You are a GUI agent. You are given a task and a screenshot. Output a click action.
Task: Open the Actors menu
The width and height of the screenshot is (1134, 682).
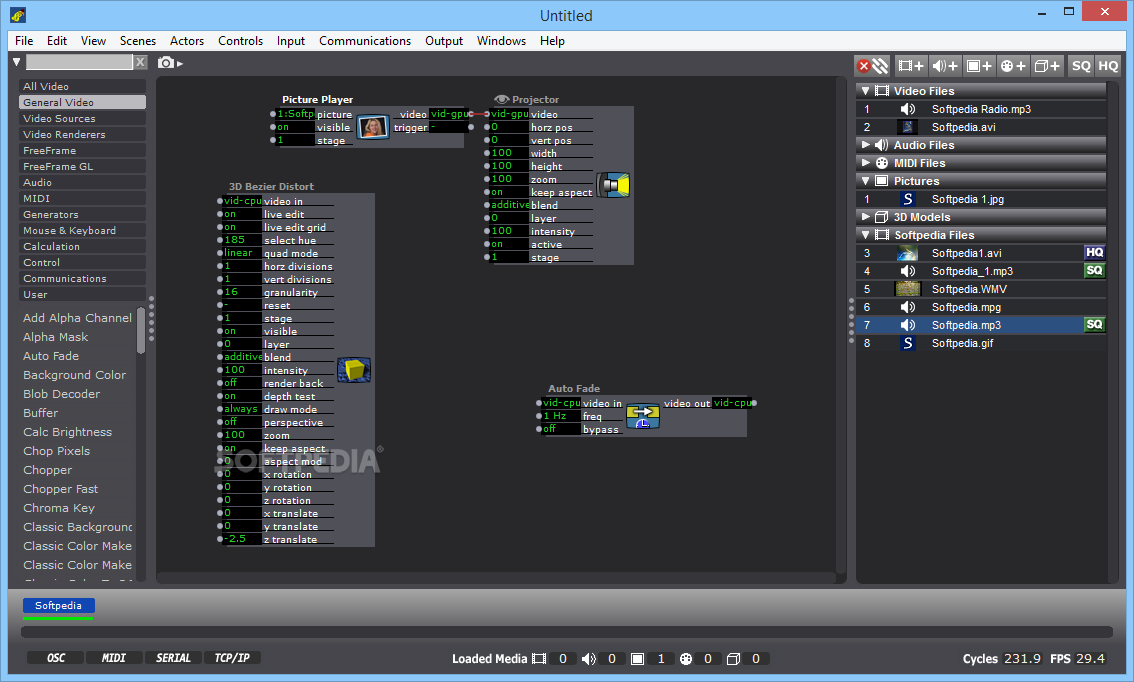[187, 41]
